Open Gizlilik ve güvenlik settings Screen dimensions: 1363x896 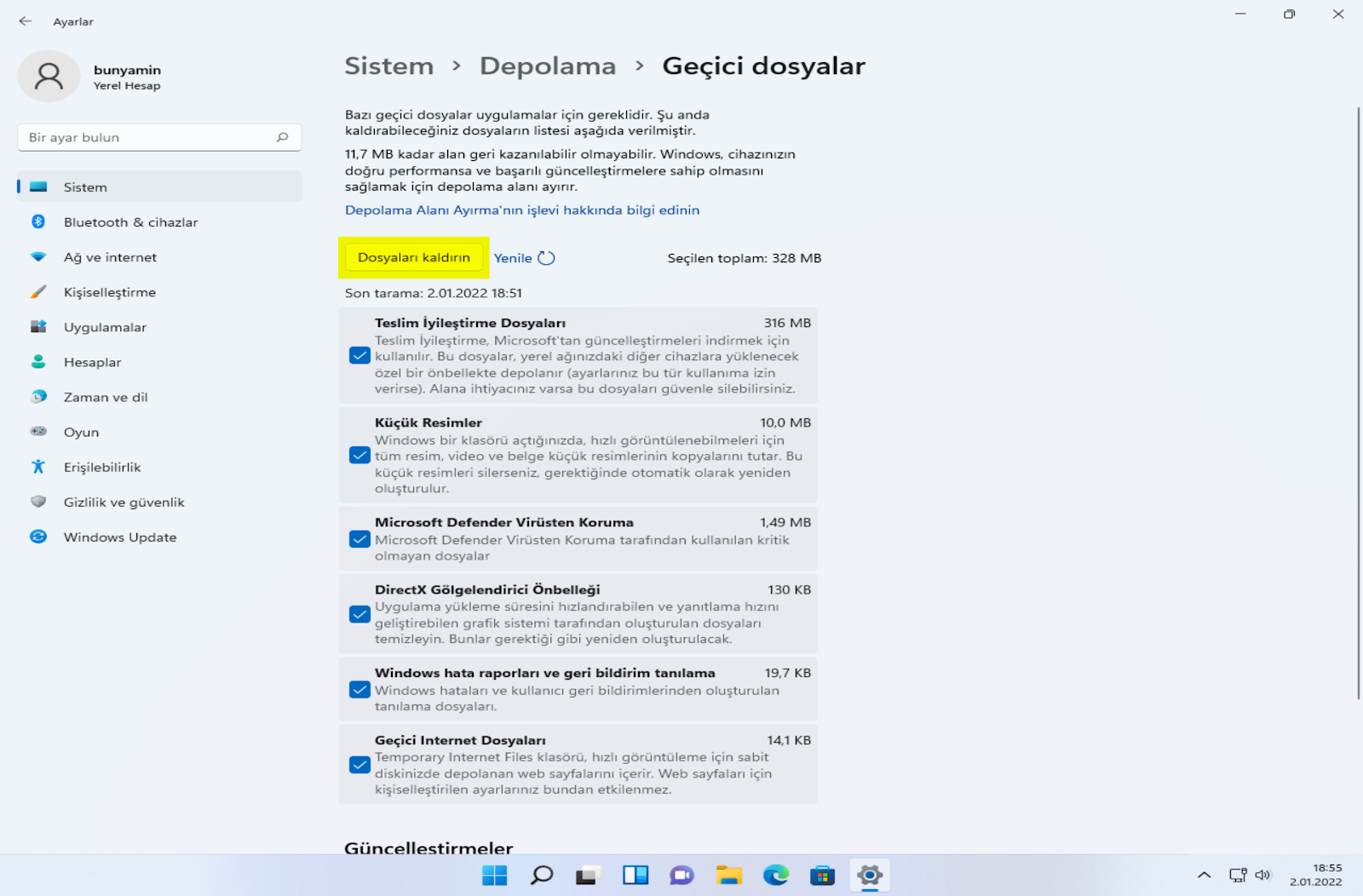(x=160, y=502)
